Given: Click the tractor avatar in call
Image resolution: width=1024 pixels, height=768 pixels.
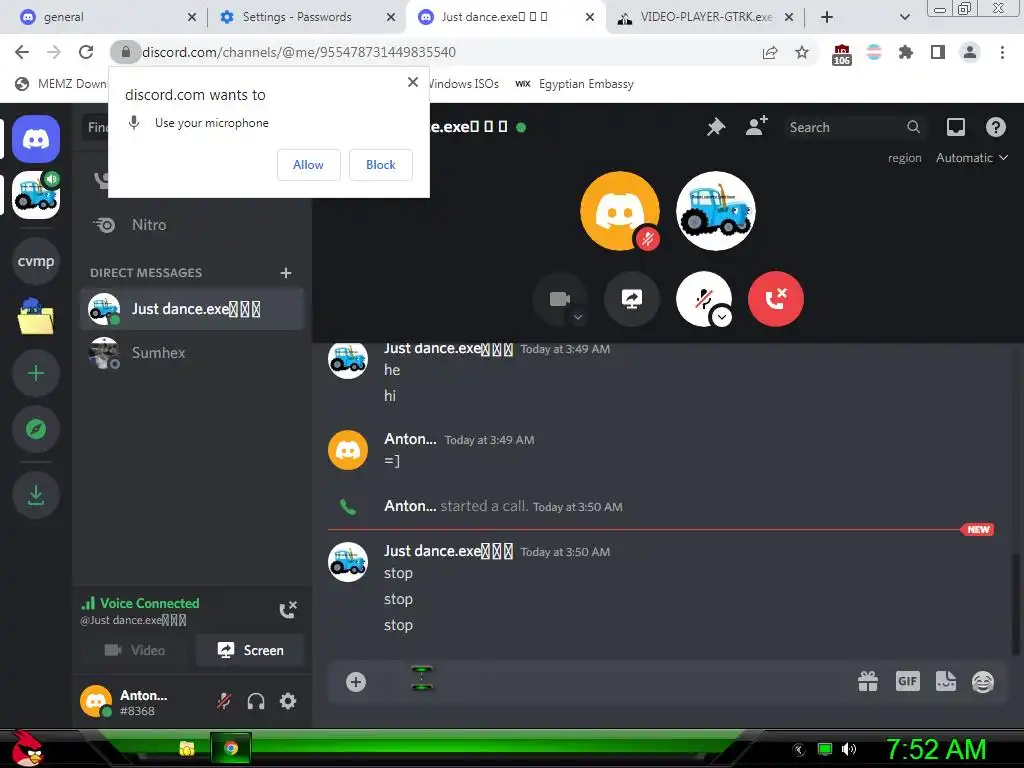Looking at the screenshot, I should pos(716,211).
